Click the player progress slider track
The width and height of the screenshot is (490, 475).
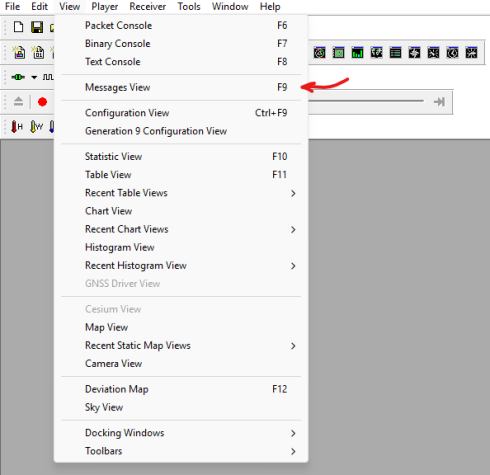(367, 101)
